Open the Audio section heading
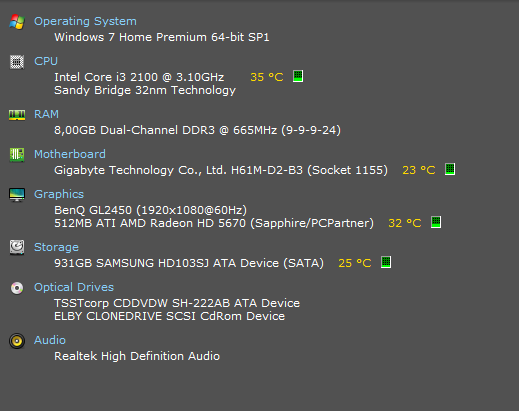 [x=50, y=340]
